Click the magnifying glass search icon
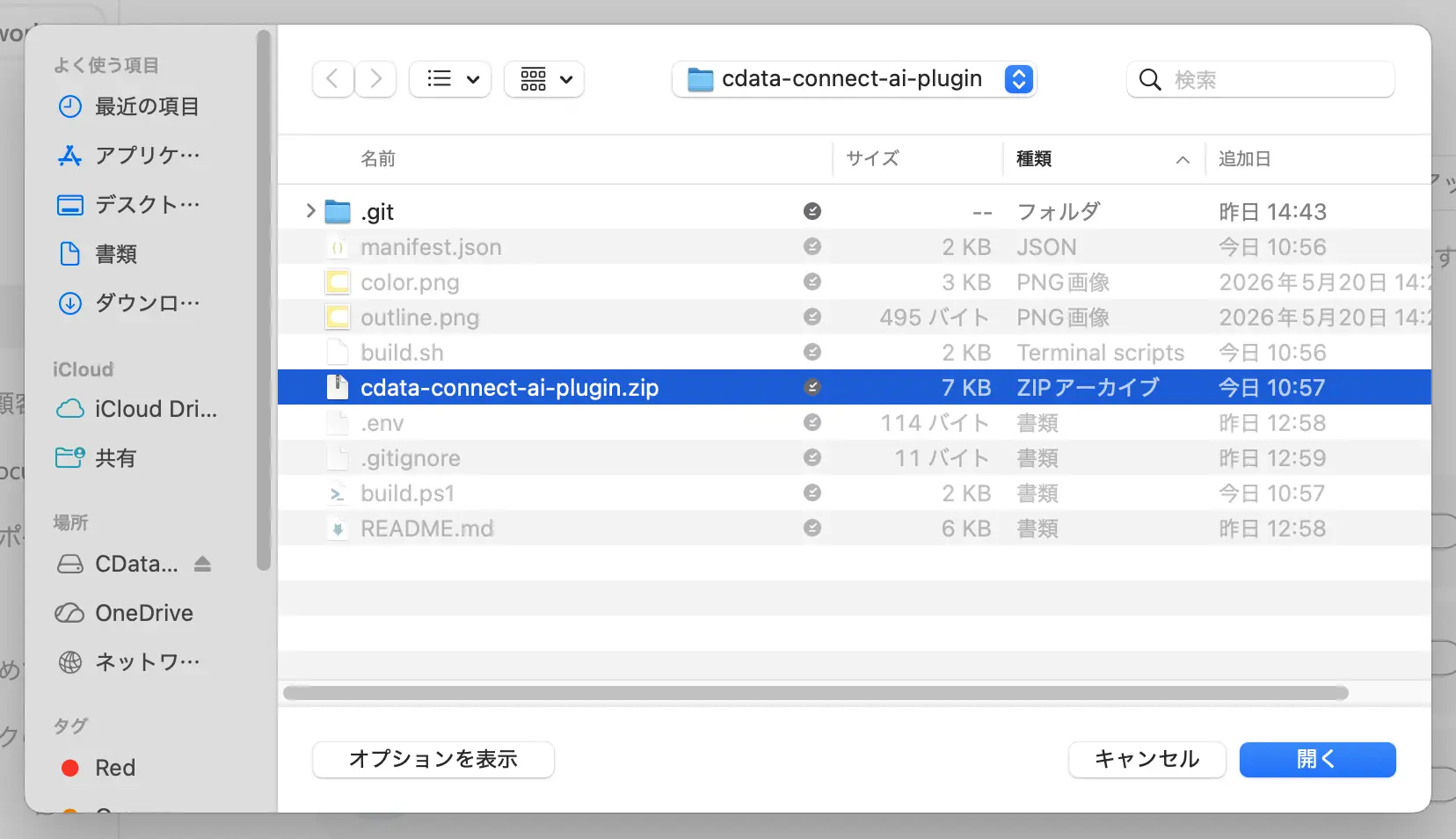Viewport: 1456px width, 839px height. (1150, 80)
